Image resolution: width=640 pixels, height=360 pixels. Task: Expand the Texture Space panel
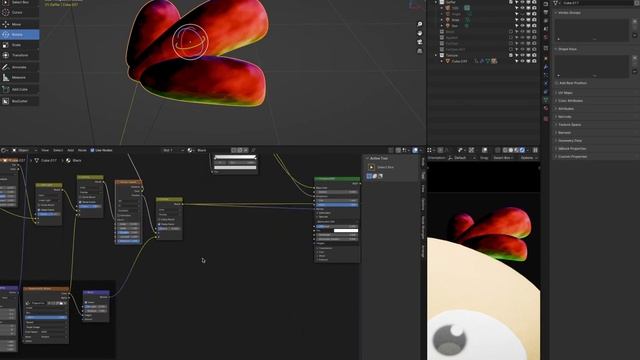point(569,124)
